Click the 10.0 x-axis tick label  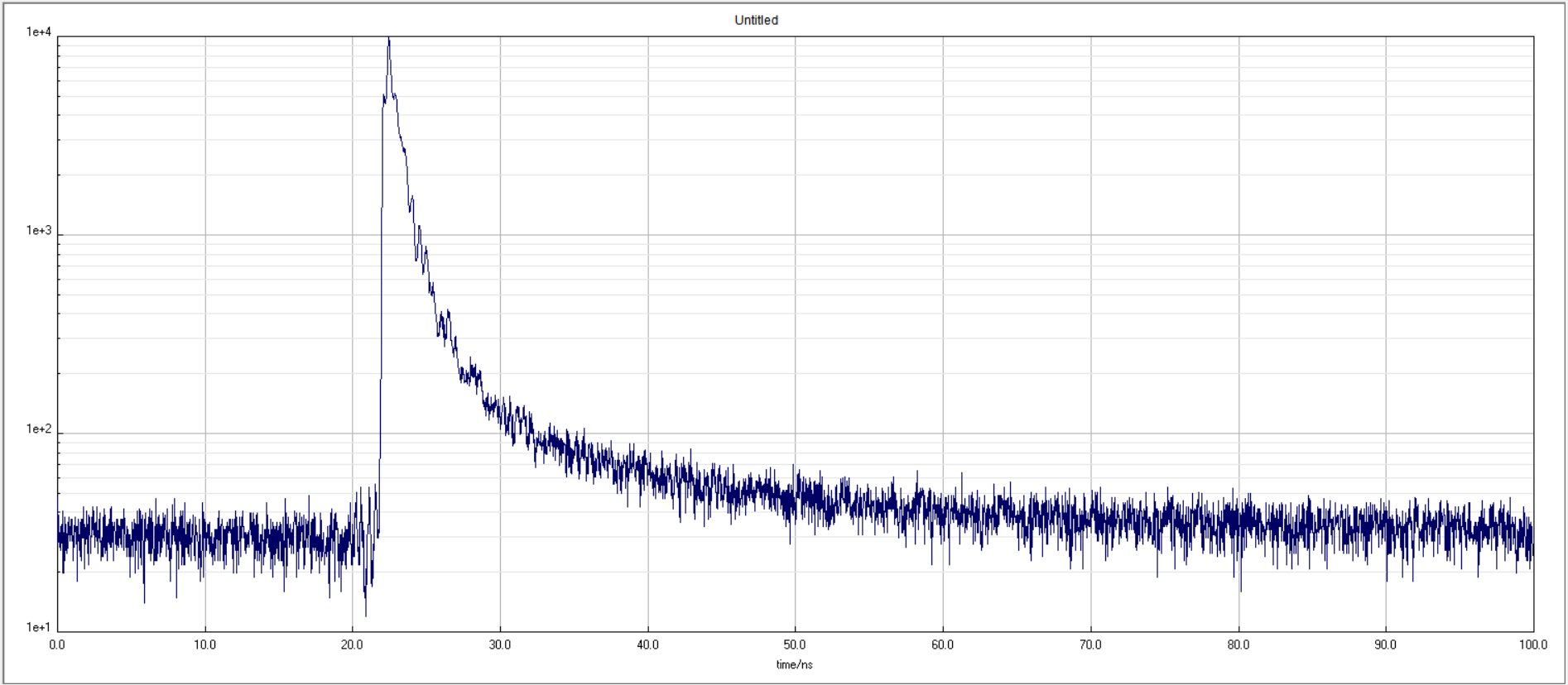(204, 644)
